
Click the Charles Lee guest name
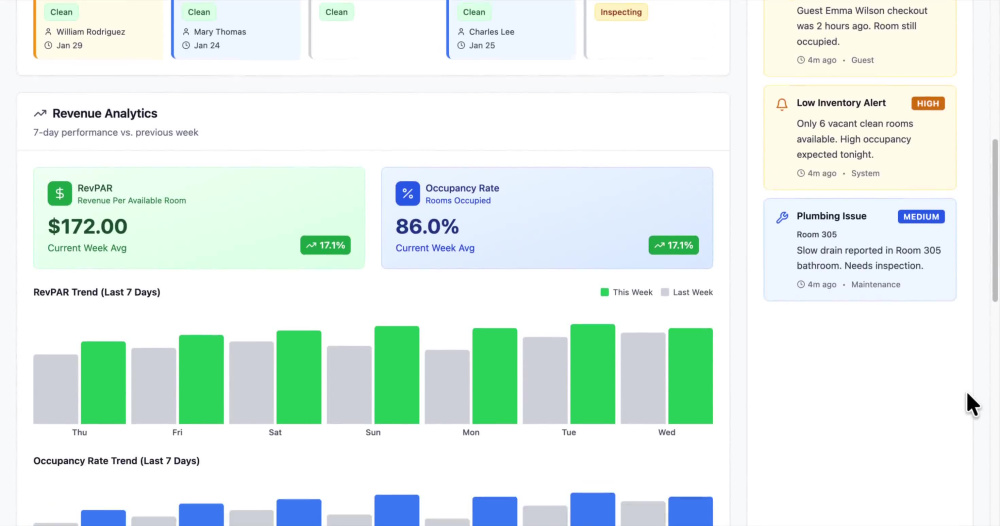pos(492,32)
